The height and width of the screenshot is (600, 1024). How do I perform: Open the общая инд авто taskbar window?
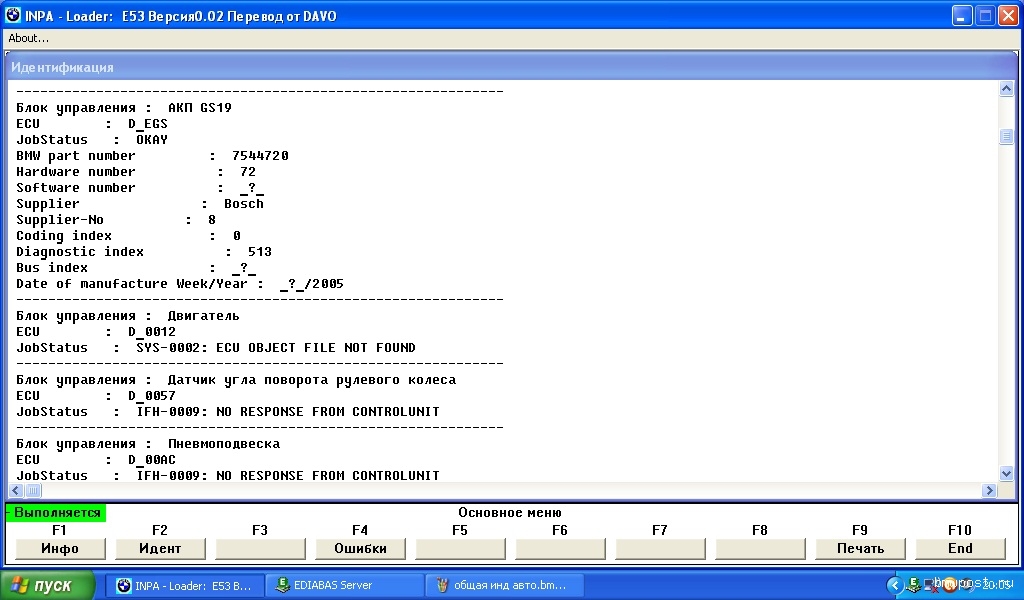point(500,585)
